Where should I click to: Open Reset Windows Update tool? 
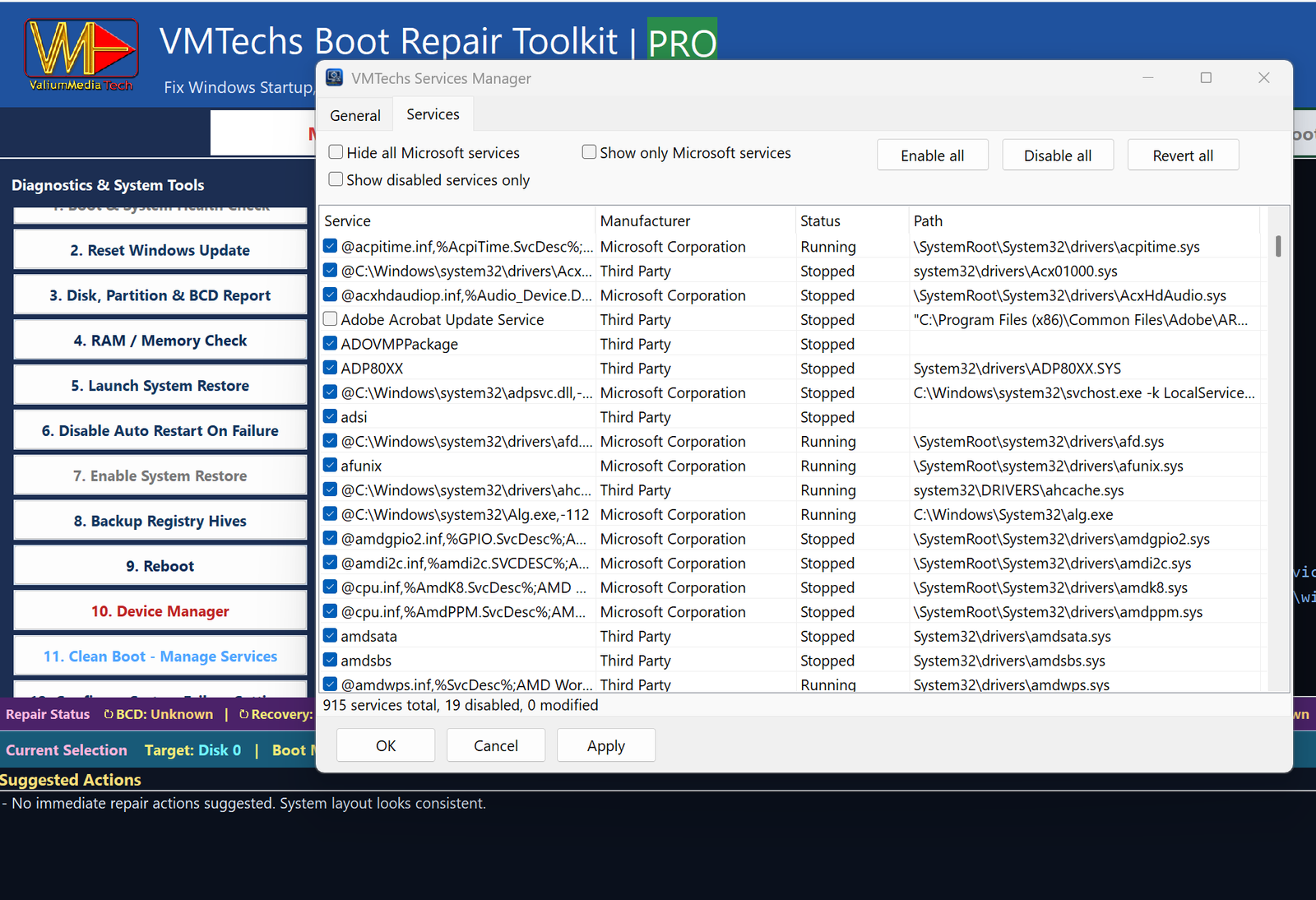pos(160,250)
